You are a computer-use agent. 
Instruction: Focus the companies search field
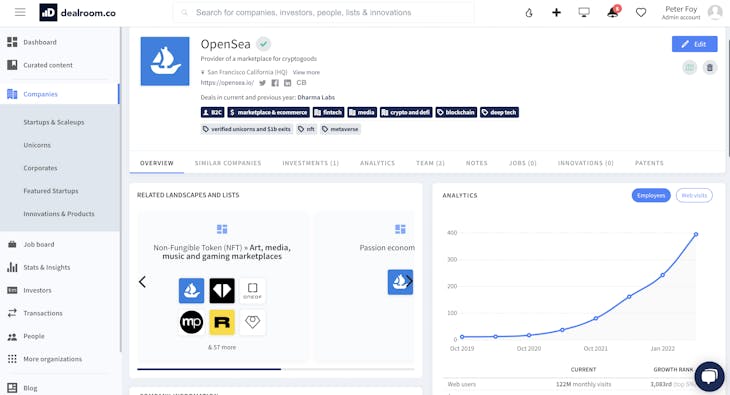(x=324, y=13)
